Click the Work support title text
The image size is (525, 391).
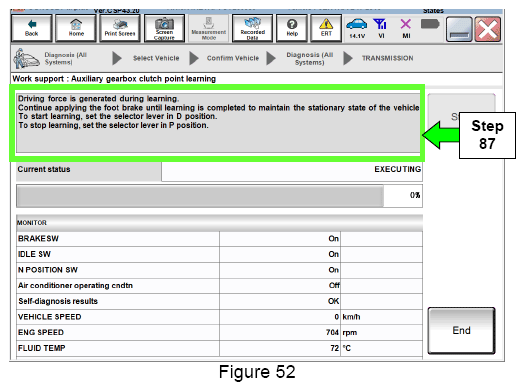click(x=114, y=79)
